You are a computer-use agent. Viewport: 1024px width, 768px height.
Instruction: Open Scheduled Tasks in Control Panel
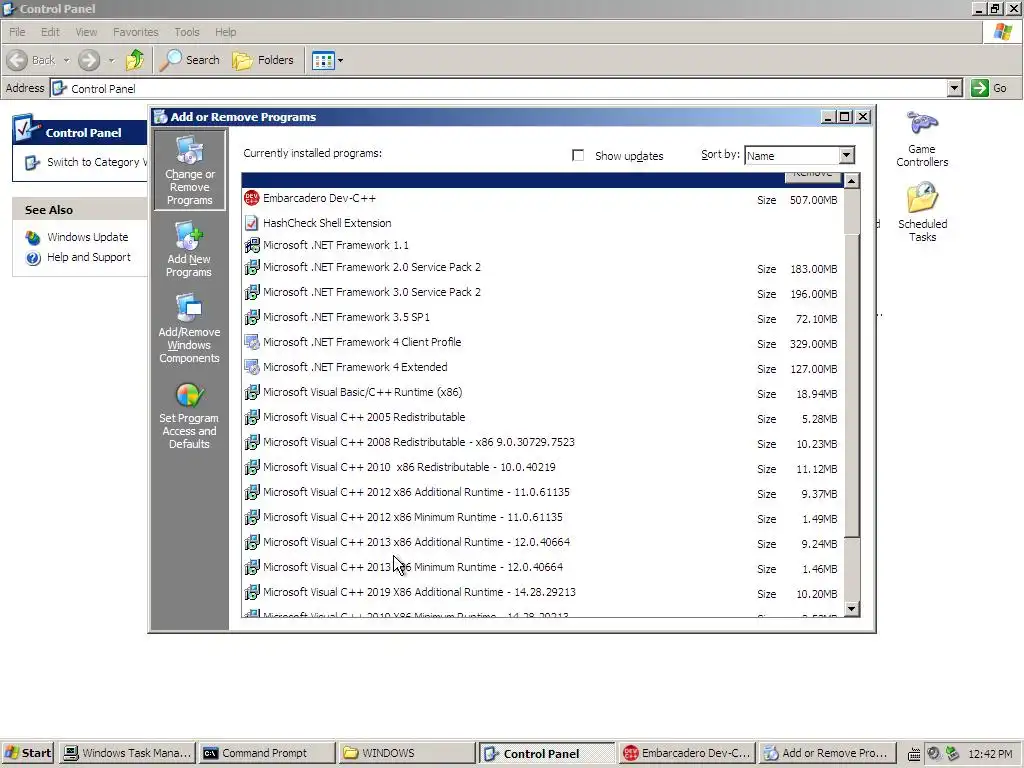coord(922,212)
